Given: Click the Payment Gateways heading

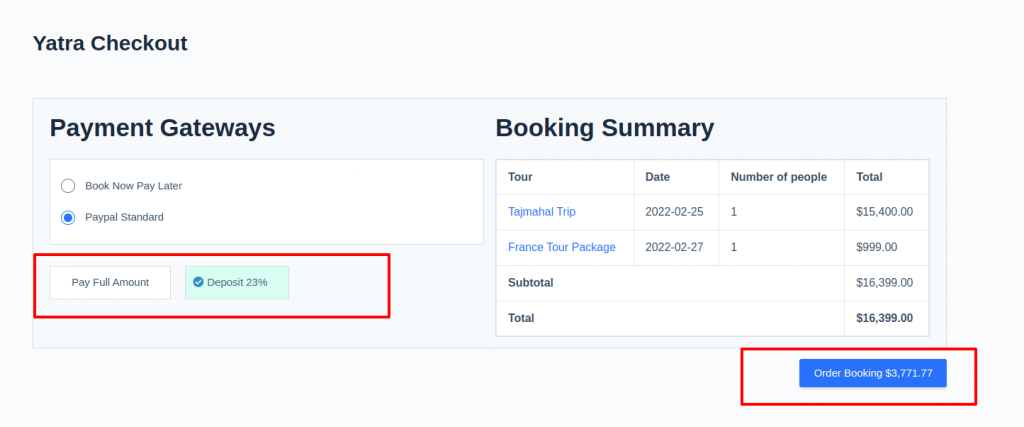Looking at the screenshot, I should 163,128.
